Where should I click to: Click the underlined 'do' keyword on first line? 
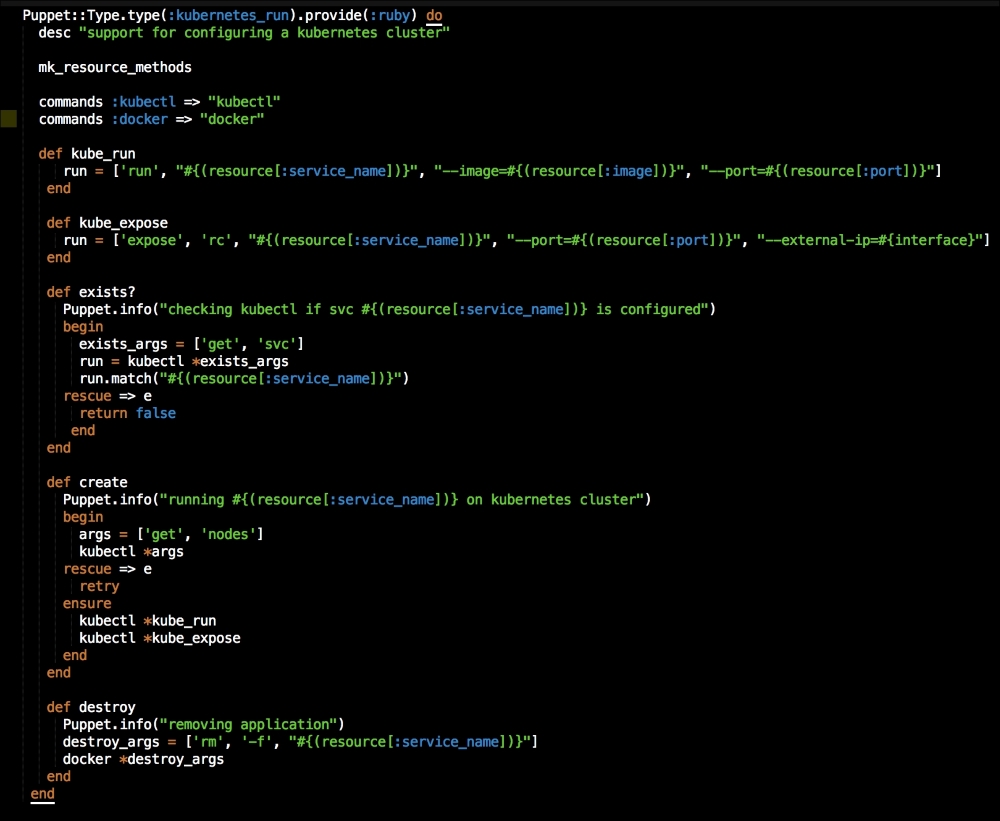point(434,16)
